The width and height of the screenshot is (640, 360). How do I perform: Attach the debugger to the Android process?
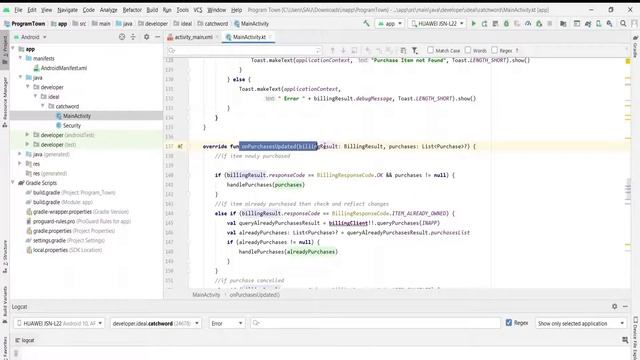539,24
